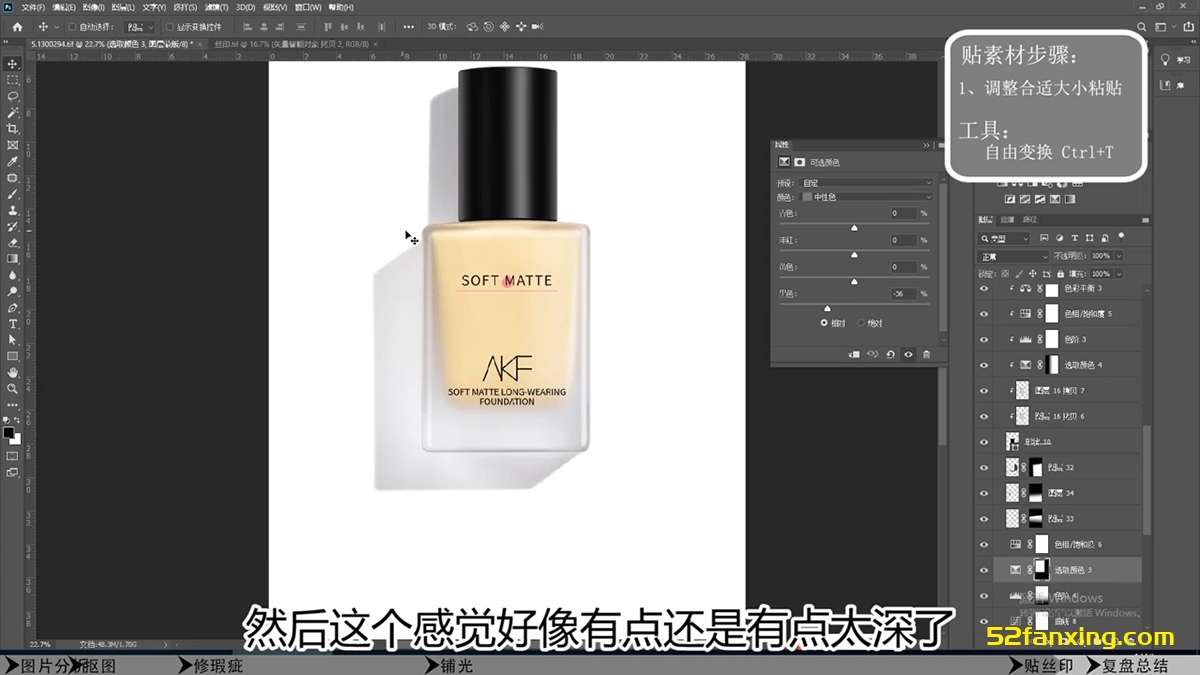The width and height of the screenshot is (1200, 675).
Task: Select the Lasso tool
Action: (13, 96)
